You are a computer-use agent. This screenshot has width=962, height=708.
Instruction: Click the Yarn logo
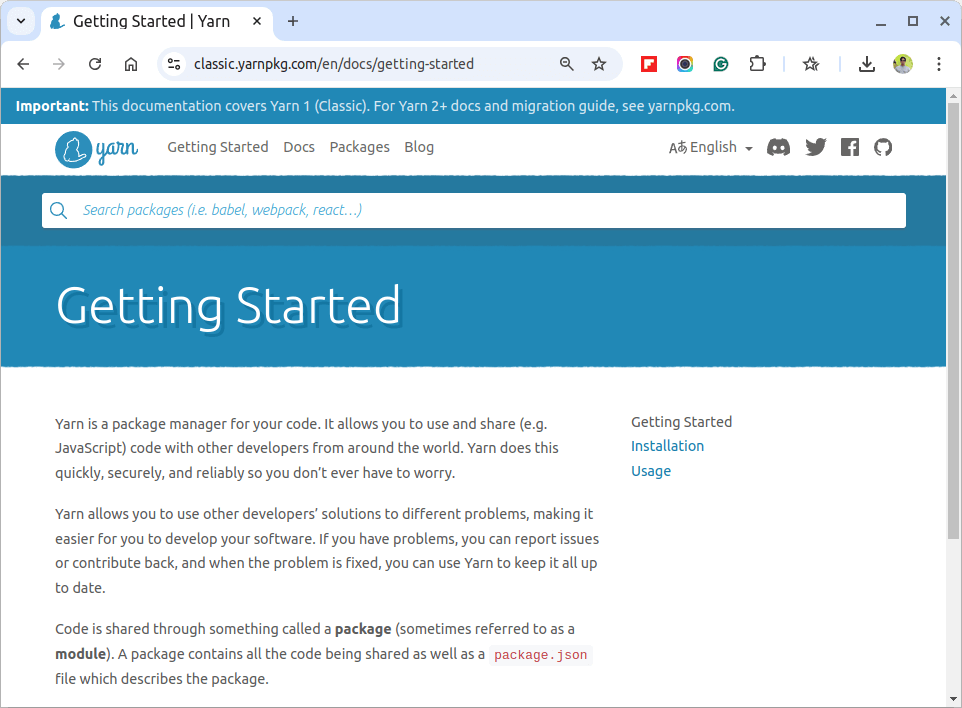96,149
